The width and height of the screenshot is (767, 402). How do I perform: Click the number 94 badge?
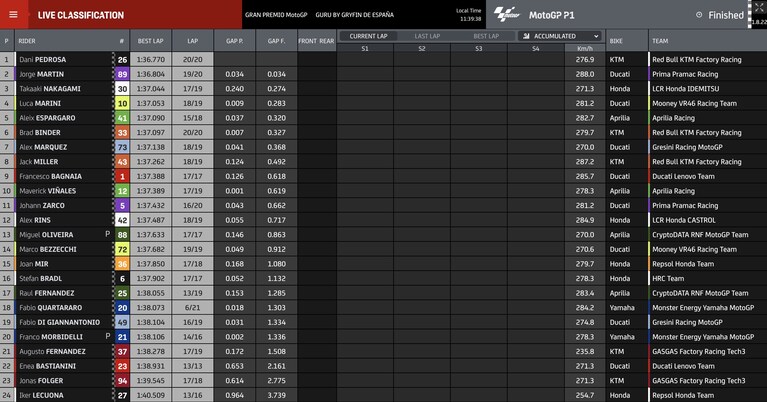coord(122,380)
